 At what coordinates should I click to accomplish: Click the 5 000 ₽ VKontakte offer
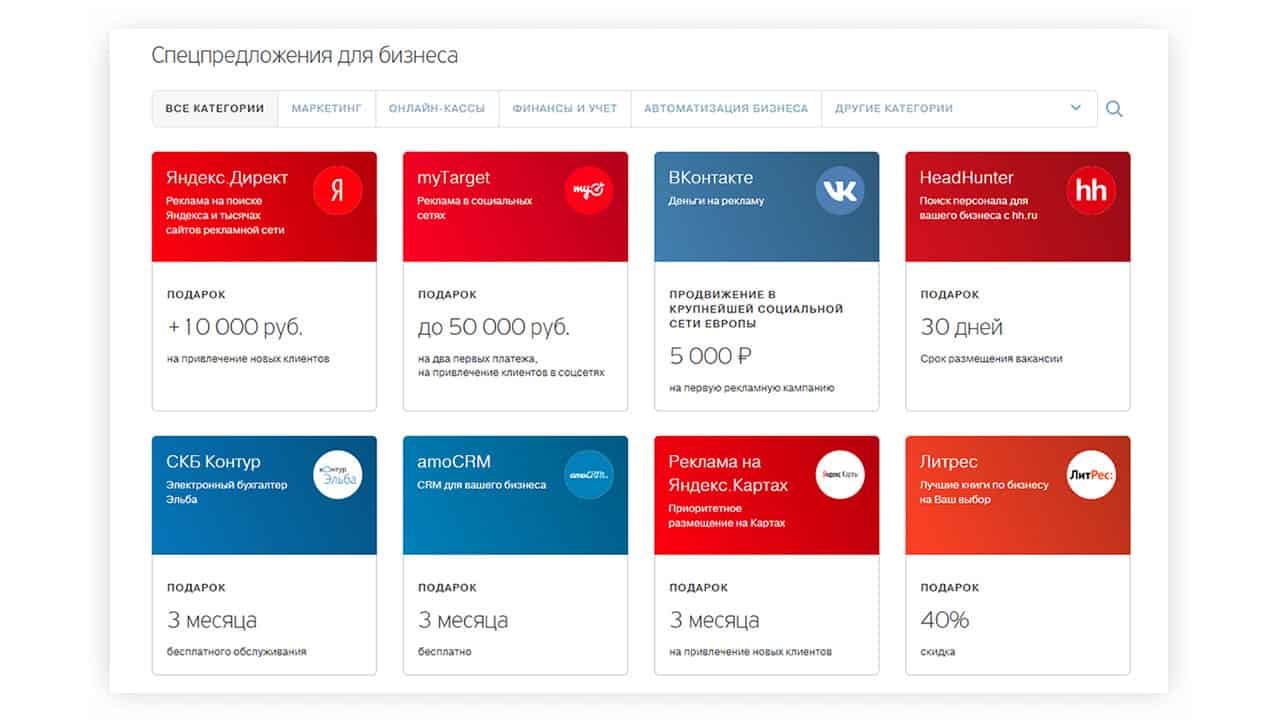click(711, 355)
